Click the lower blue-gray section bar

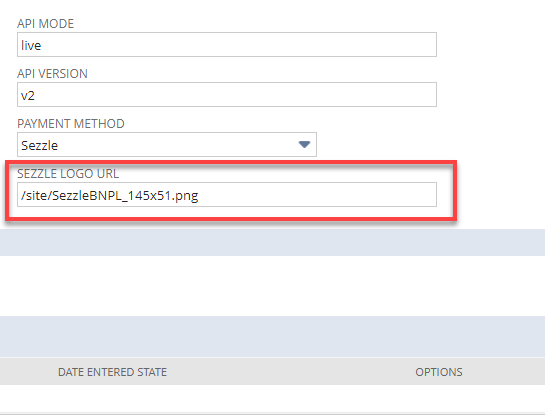(272, 337)
